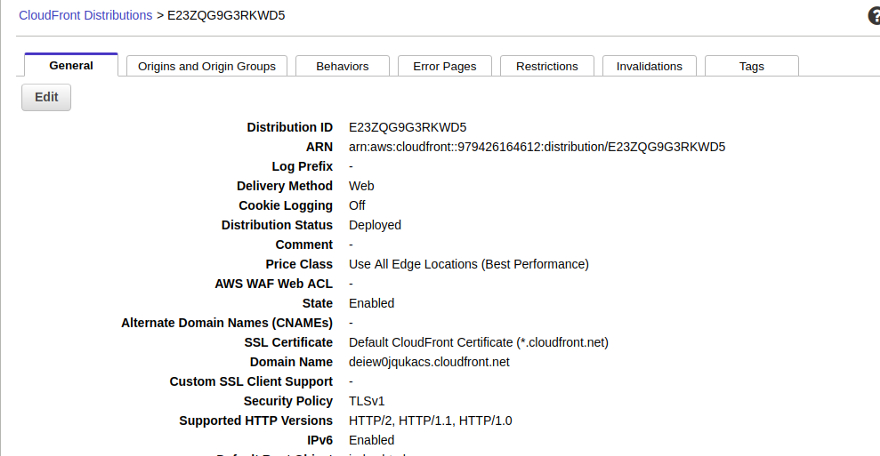Switch to the Error Pages tab
The height and width of the screenshot is (456, 880).
pos(444,67)
